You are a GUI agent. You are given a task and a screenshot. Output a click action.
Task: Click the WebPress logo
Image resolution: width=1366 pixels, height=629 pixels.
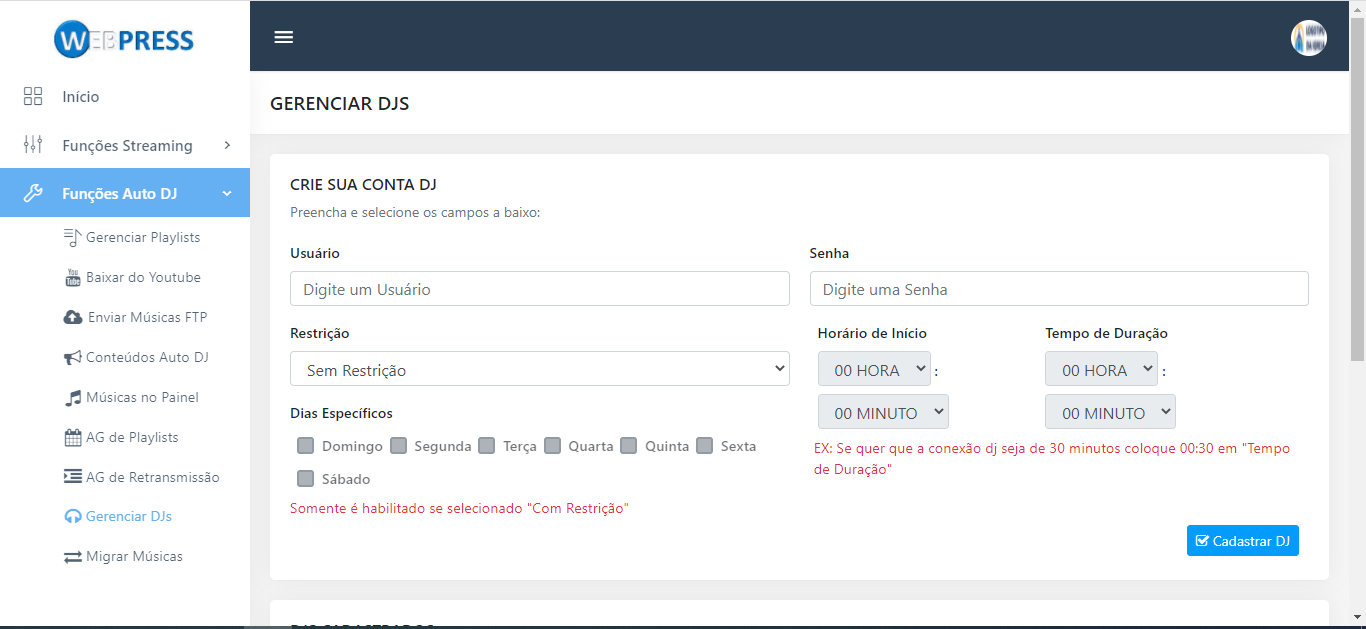point(124,40)
